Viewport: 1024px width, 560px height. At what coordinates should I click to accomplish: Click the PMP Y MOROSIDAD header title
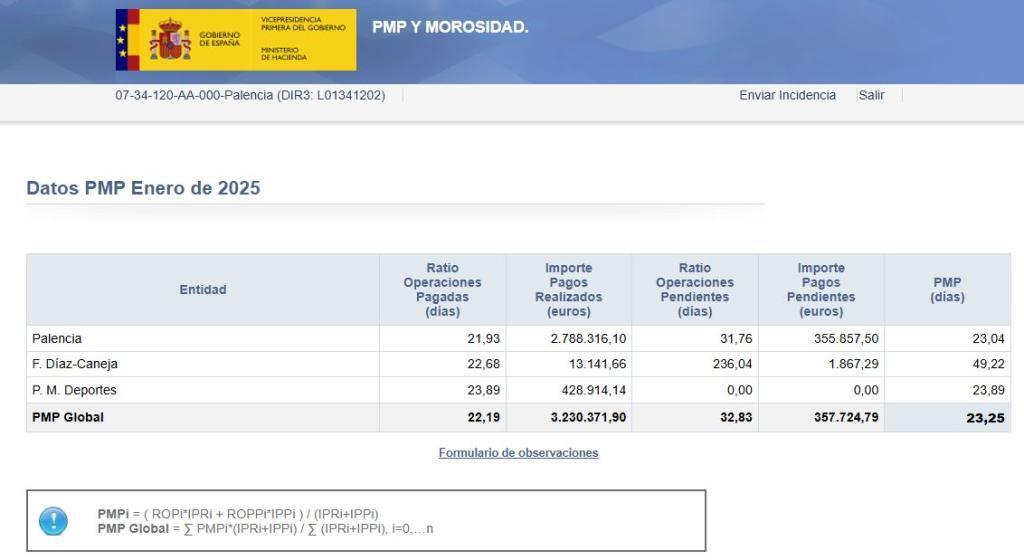click(450, 27)
